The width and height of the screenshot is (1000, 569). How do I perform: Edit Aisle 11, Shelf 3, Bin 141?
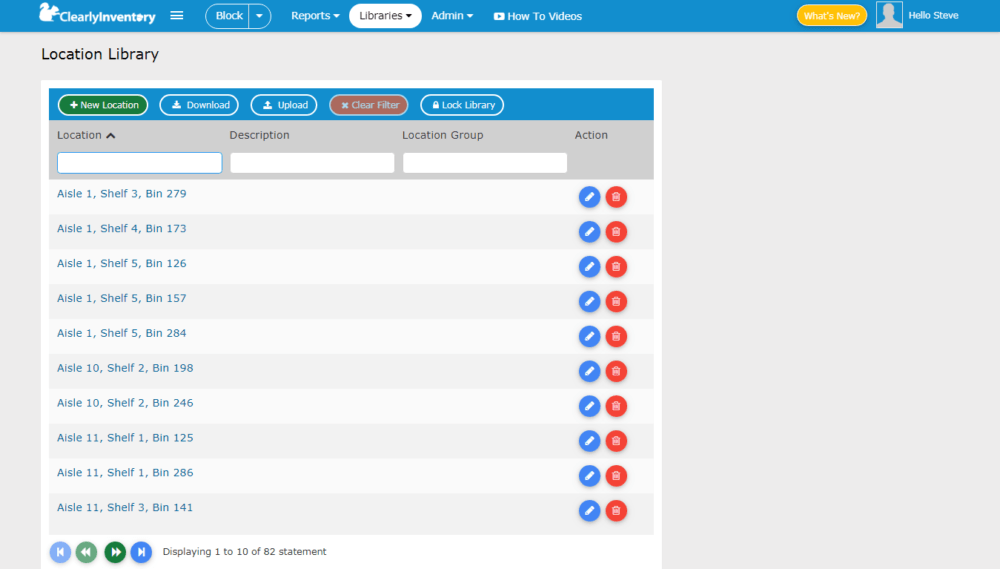tap(589, 511)
